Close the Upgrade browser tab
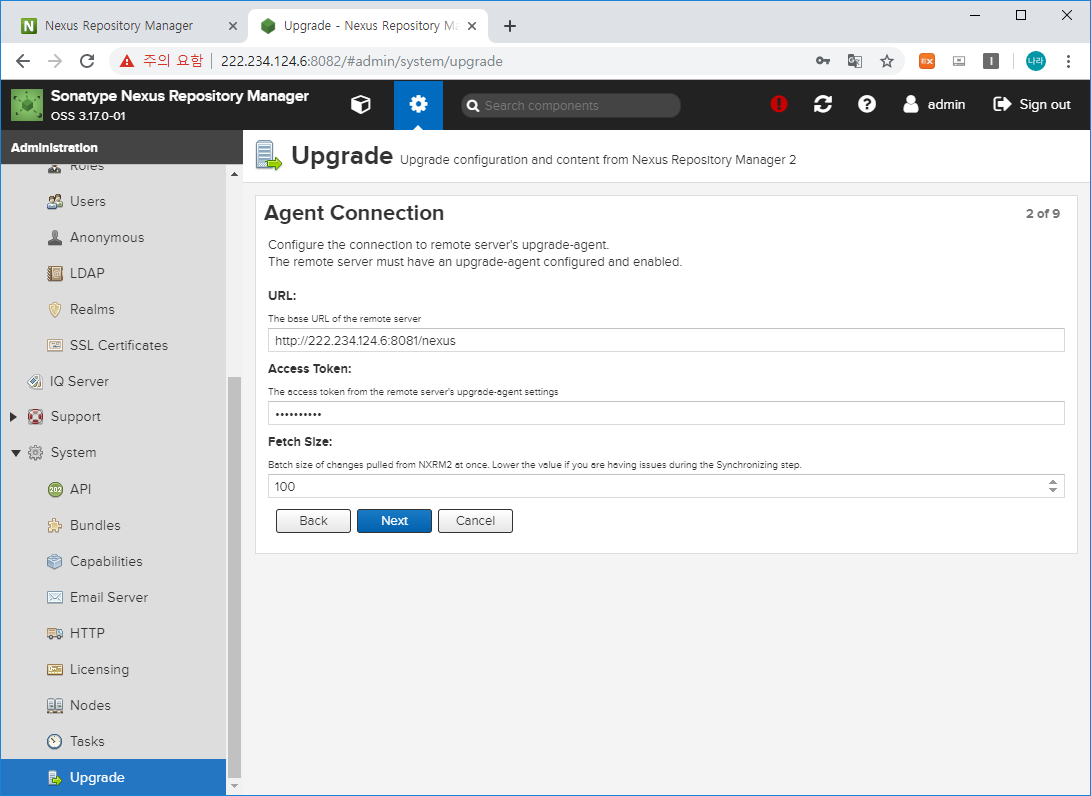This screenshot has width=1091, height=796. 472,26
